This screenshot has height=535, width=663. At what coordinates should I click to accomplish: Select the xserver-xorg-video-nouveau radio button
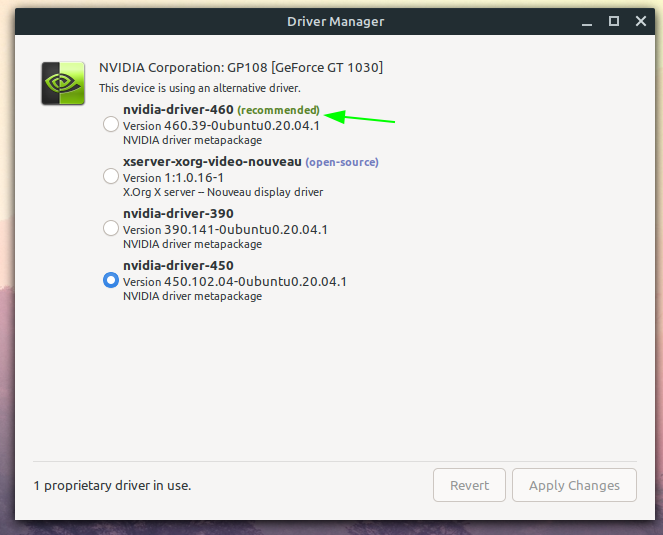point(111,176)
